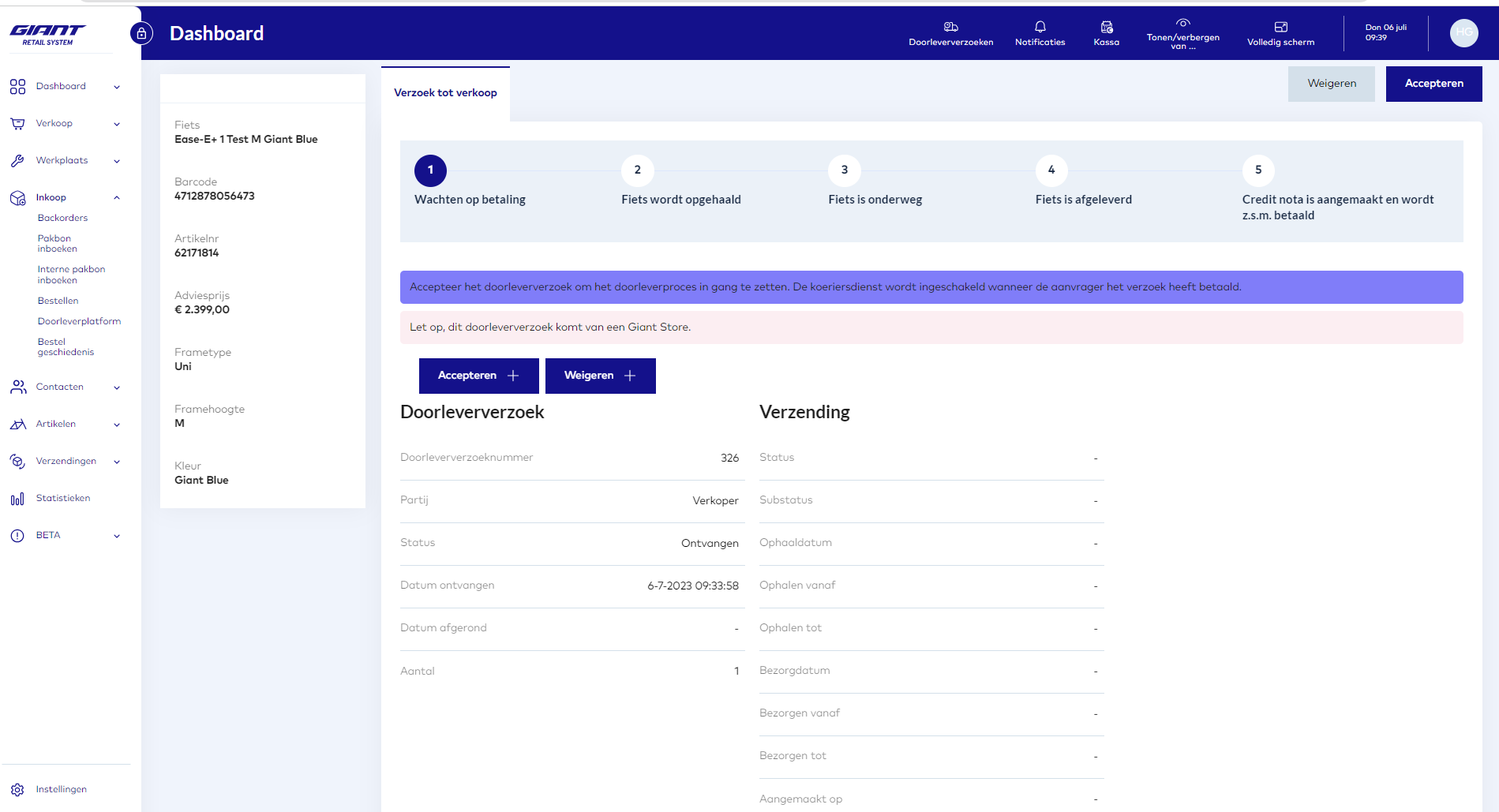Open Instellingen gear icon
The width and height of the screenshot is (1499, 812).
[17, 789]
